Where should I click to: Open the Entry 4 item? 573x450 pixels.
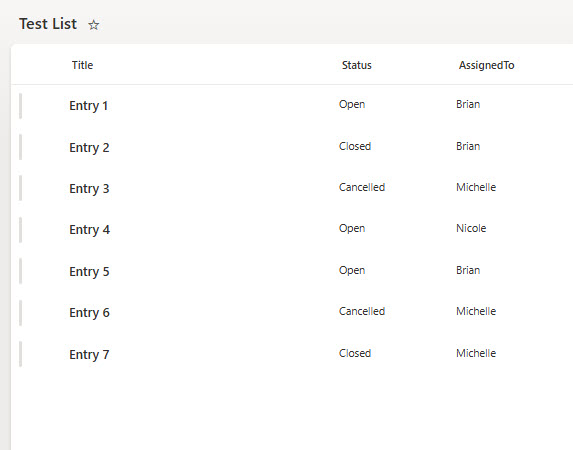click(90, 230)
